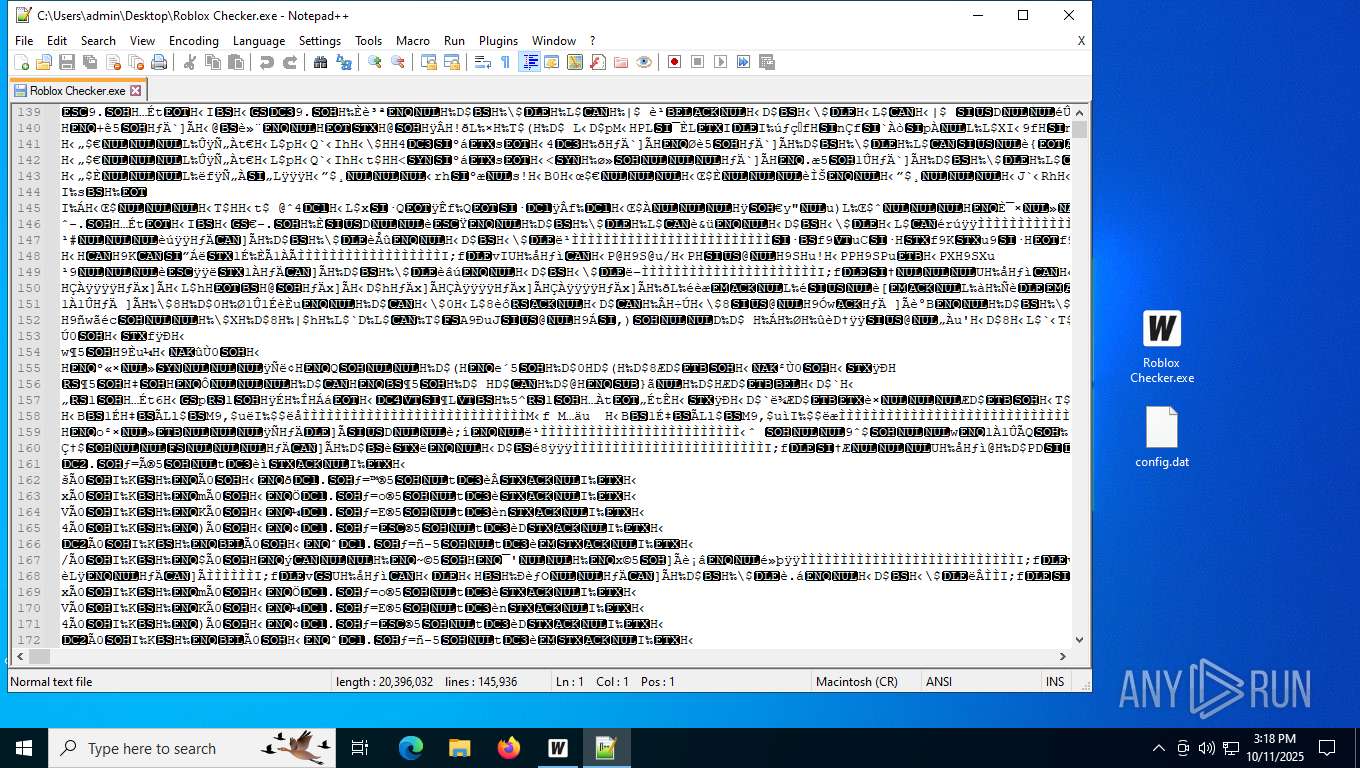Image resolution: width=1360 pixels, height=768 pixels.
Task: Show the Document Map panel icon
Action: [x=575, y=62]
